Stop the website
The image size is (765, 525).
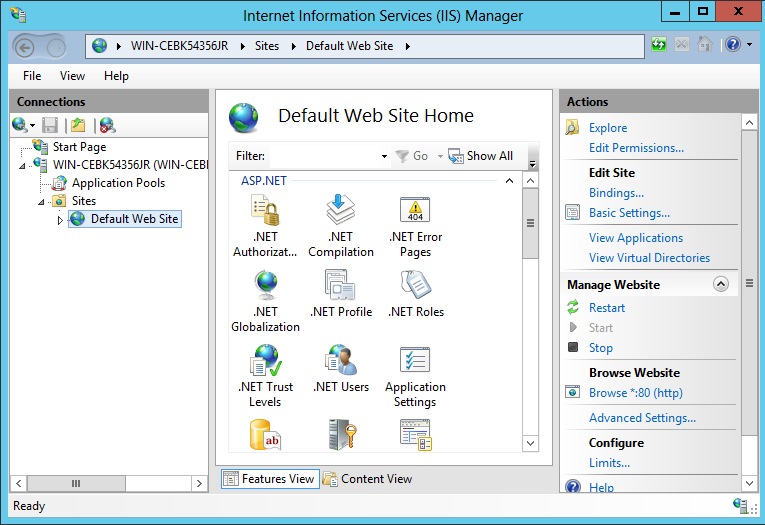pos(601,348)
